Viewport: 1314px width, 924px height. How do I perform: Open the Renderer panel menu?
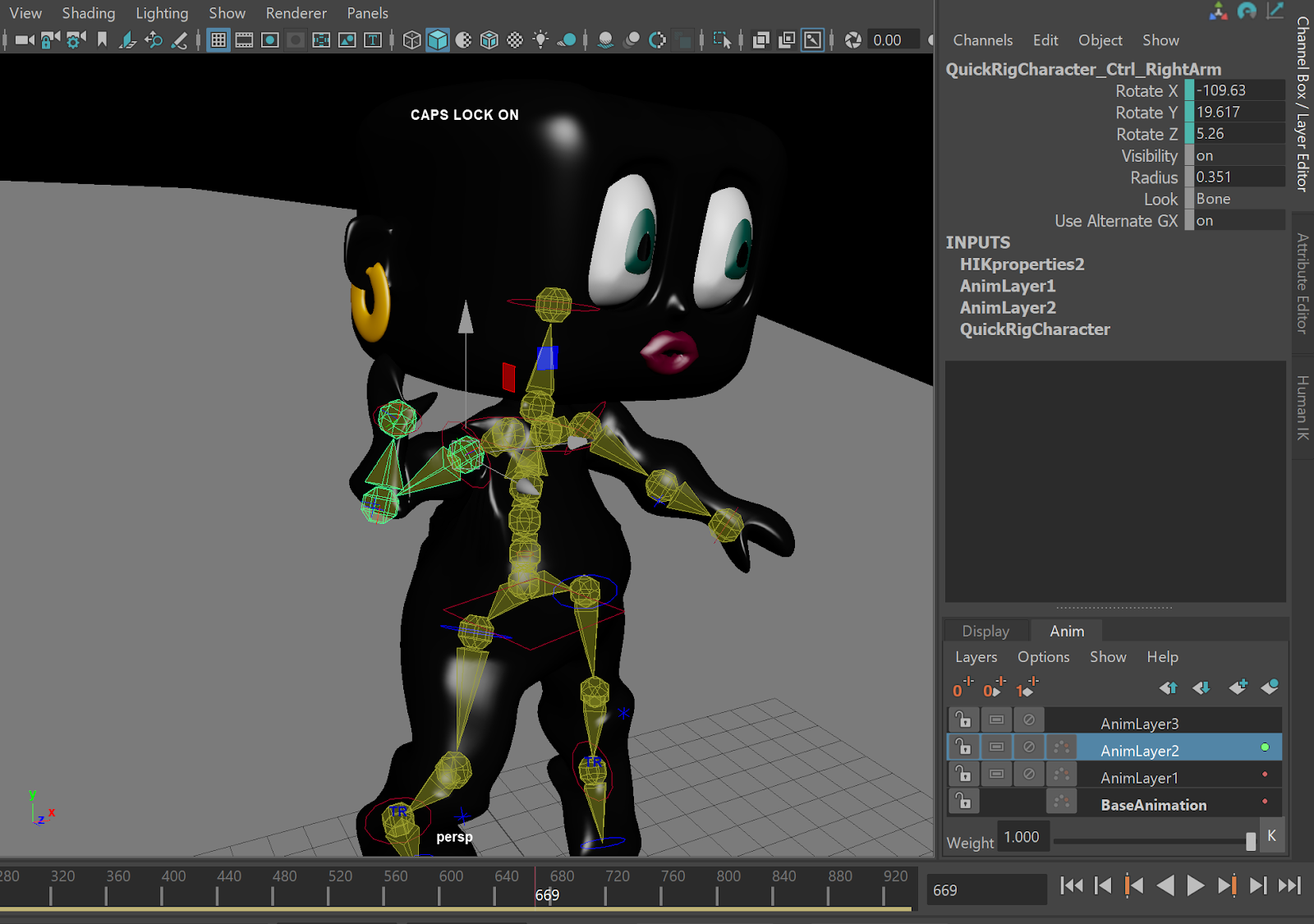click(296, 13)
